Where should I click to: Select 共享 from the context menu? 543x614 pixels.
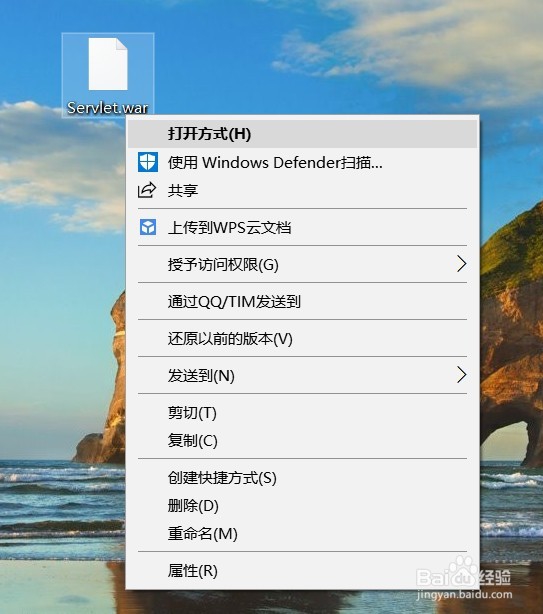tap(303, 191)
